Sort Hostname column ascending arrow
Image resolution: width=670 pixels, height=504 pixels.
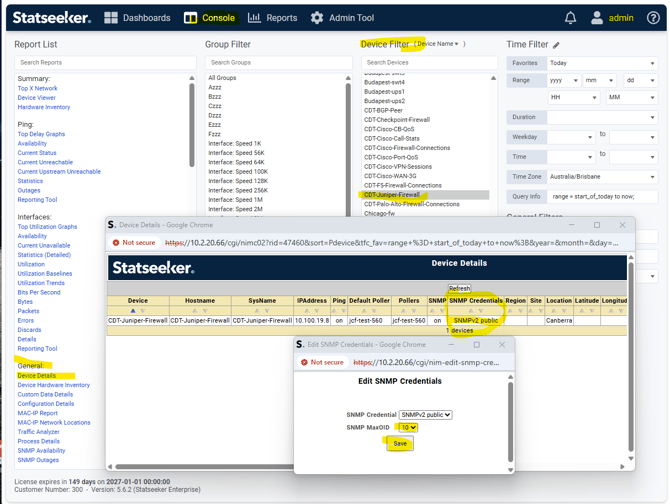[195, 311]
